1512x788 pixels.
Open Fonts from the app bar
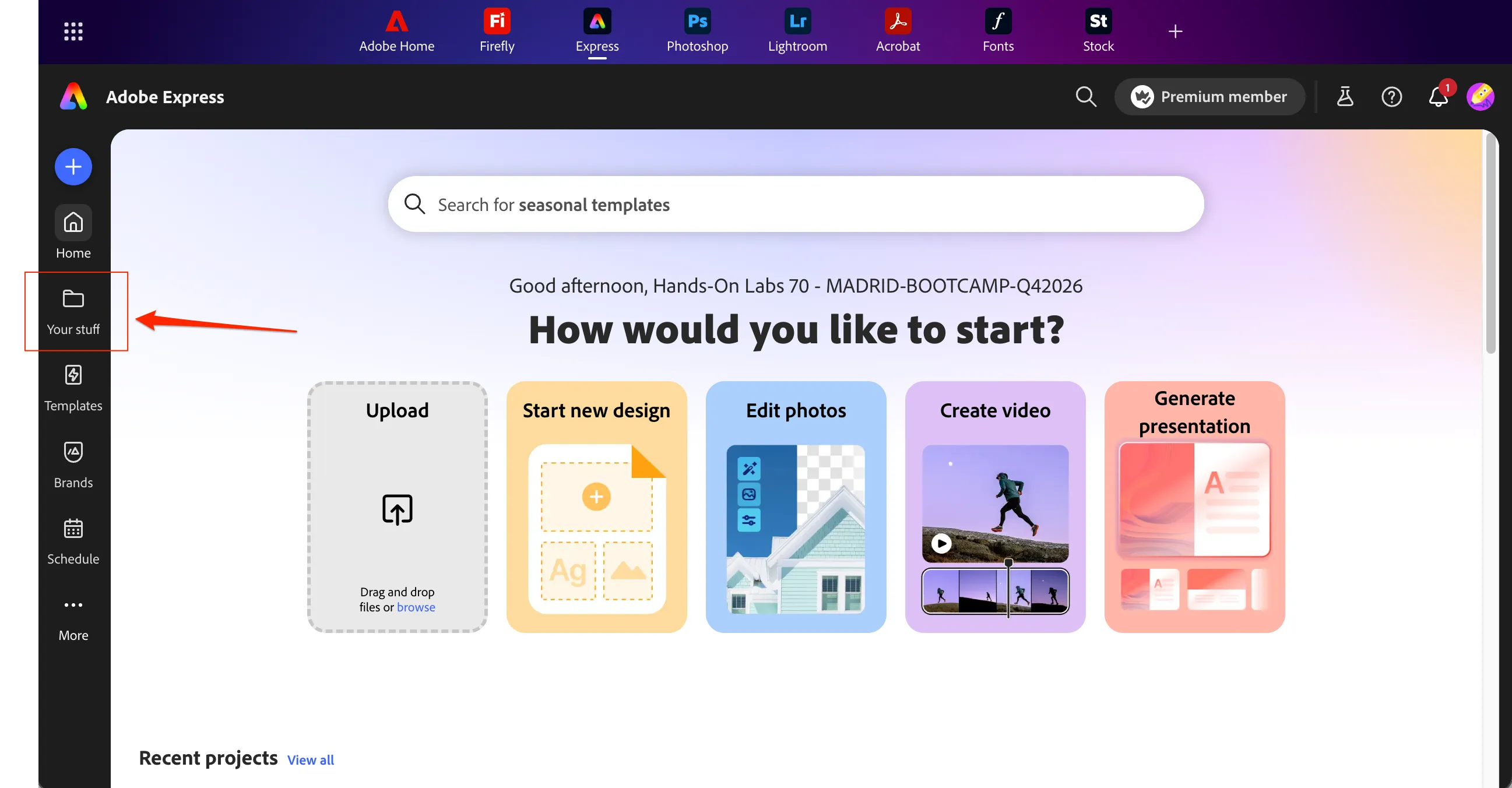click(x=998, y=31)
